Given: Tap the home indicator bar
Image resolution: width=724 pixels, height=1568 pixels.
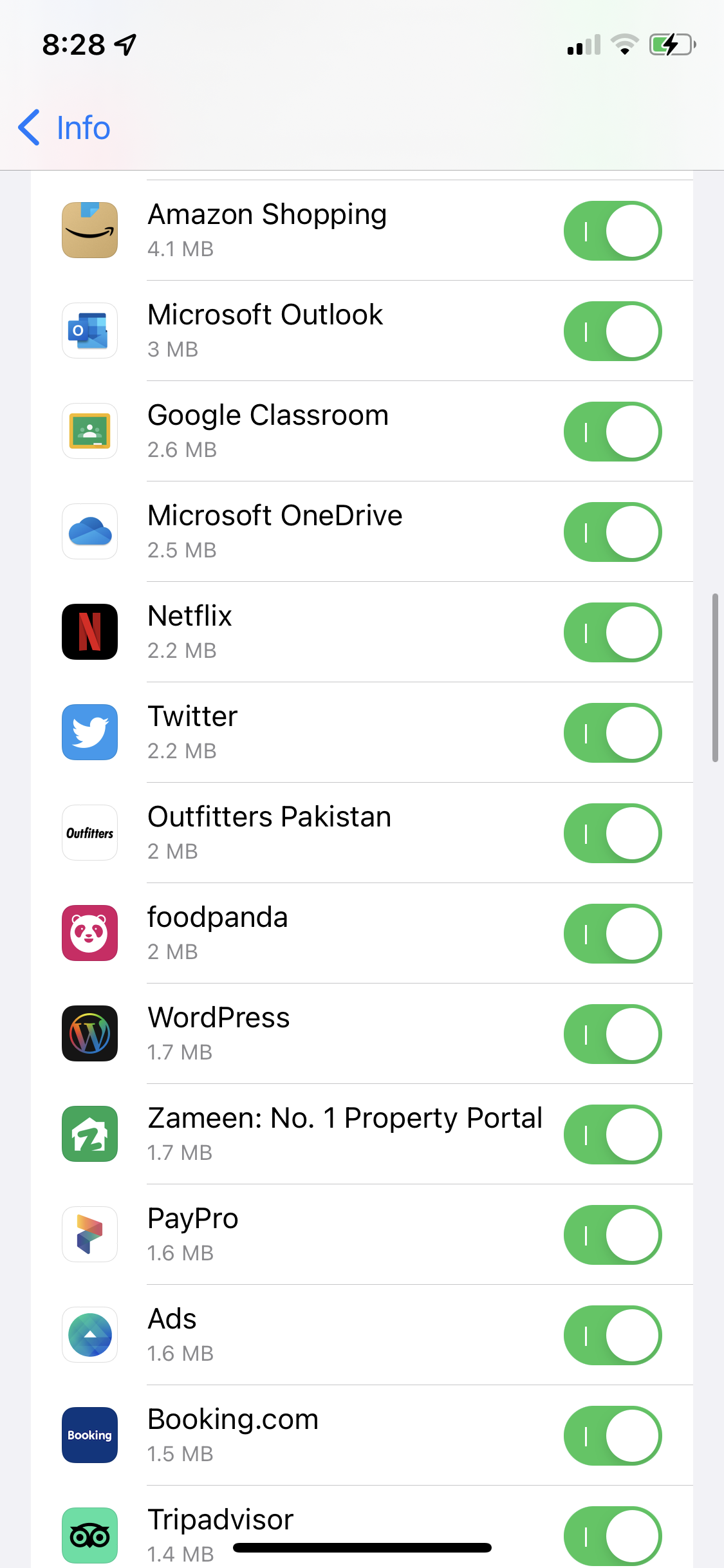Looking at the screenshot, I should pyautogui.click(x=362, y=1547).
